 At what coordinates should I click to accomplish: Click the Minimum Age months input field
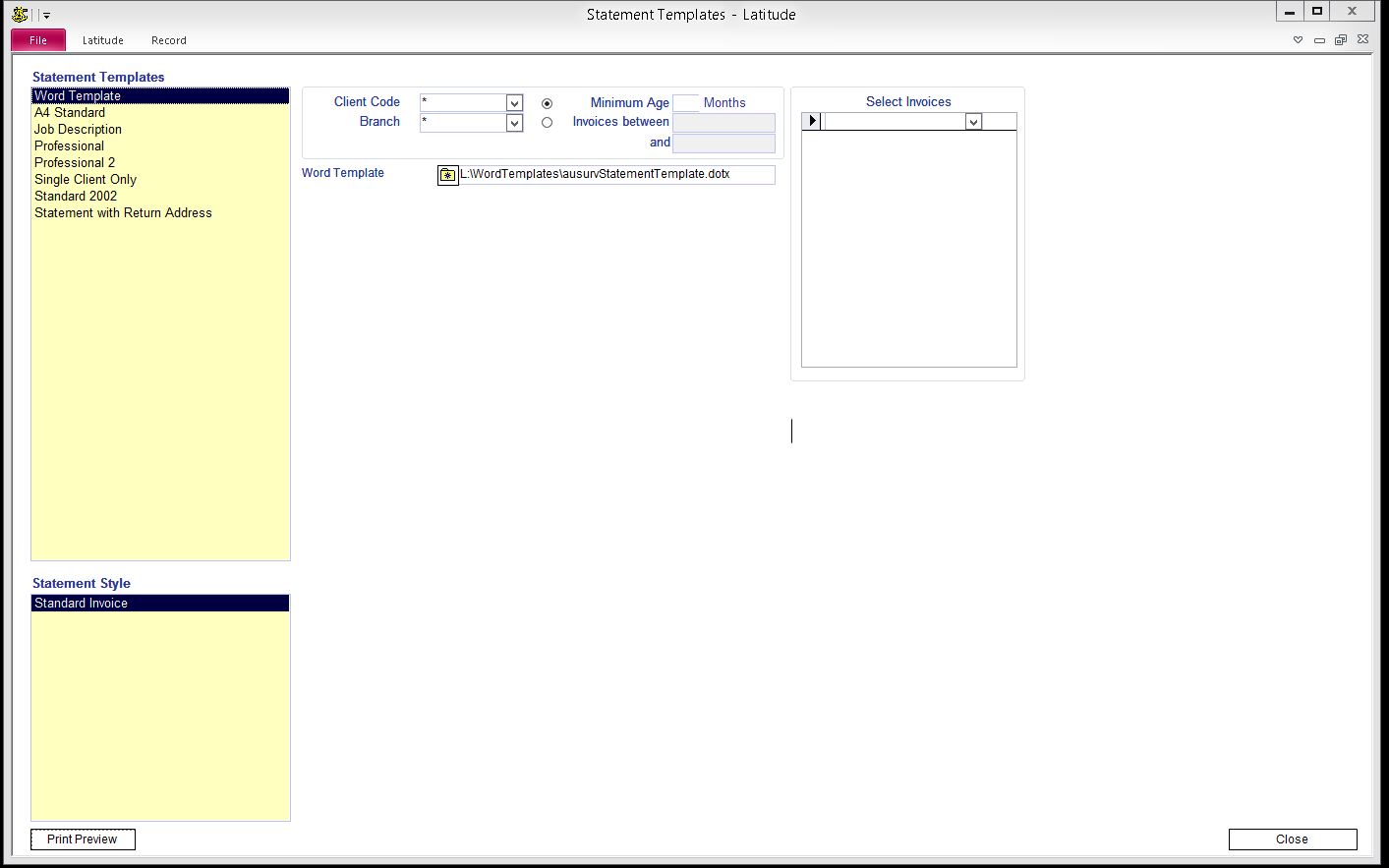pyautogui.click(x=685, y=103)
